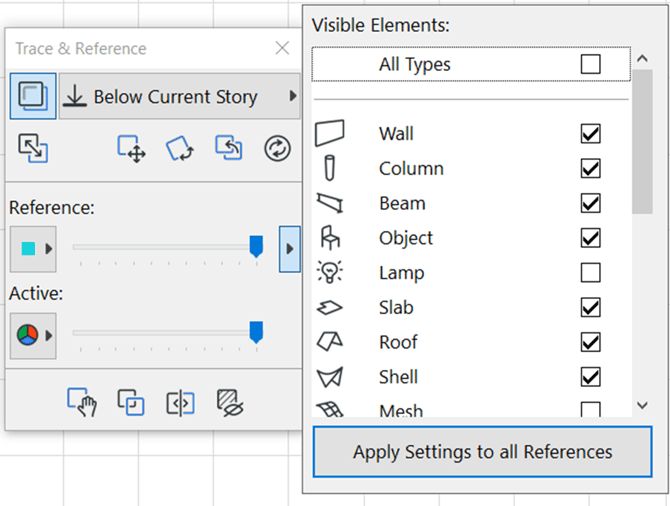This screenshot has width=670, height=506.
Task: Click the Displace temporarily hand icon
Action: (81, 402)
